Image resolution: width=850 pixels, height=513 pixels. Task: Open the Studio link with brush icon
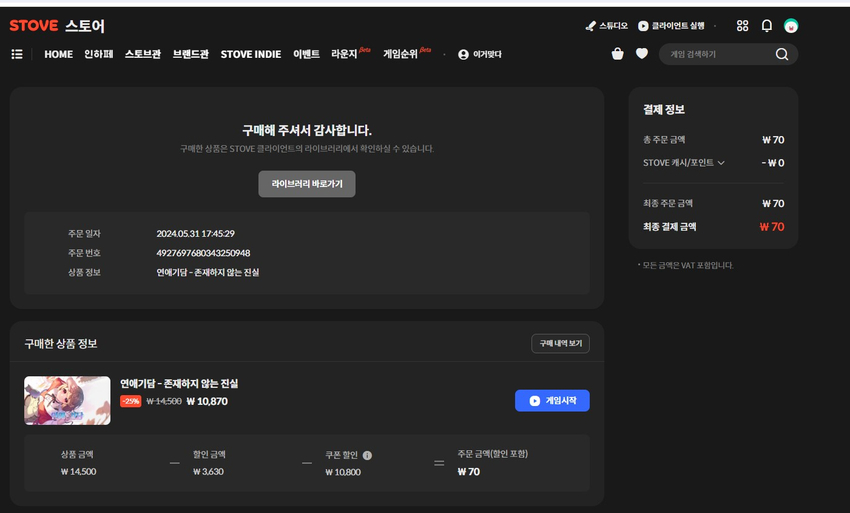click(x=607, y=25)
